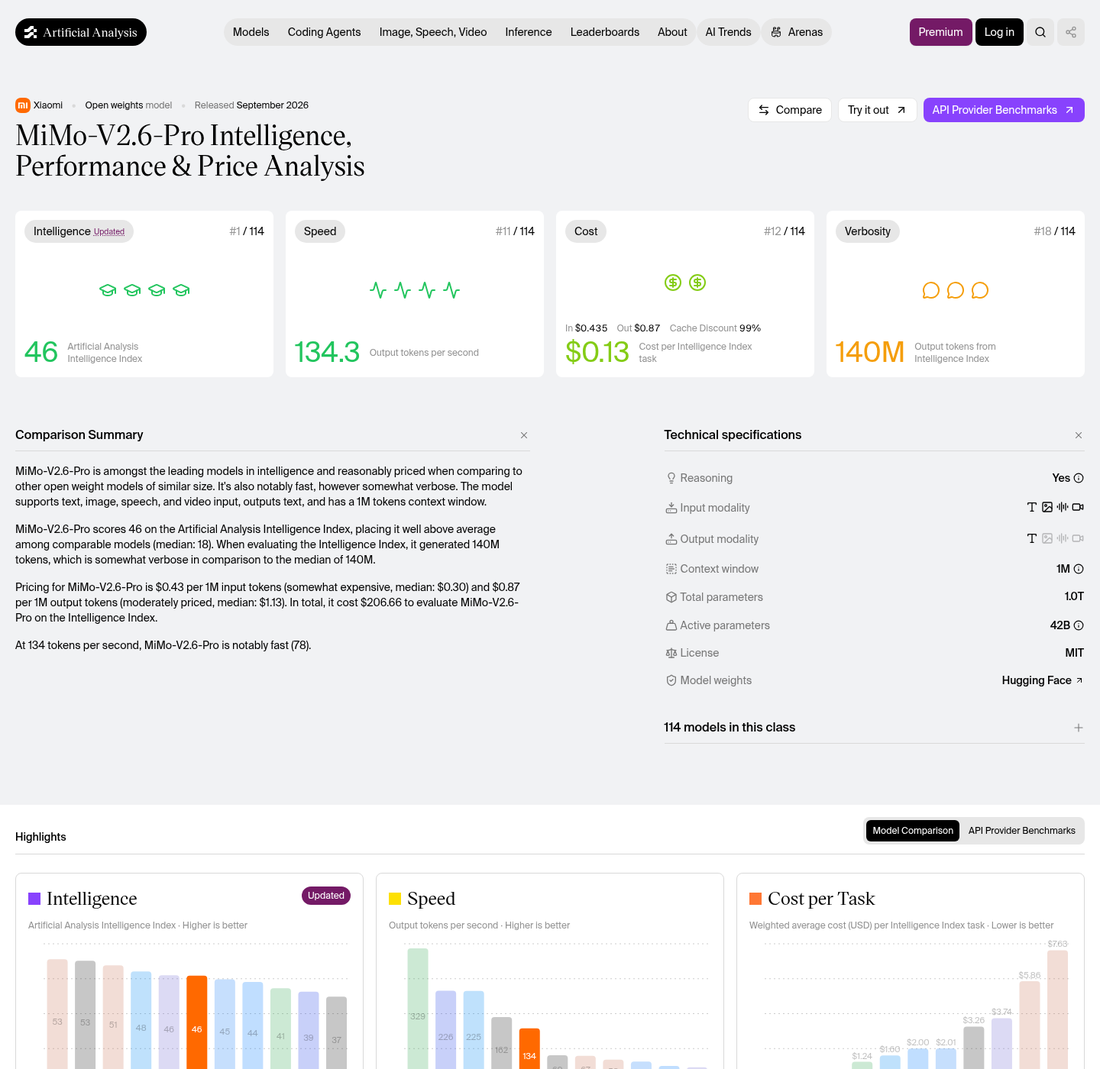1100x1069 pixels.
Task: Click the image input modality icon
Action: pyautogui.click(x=1047, y=507)
